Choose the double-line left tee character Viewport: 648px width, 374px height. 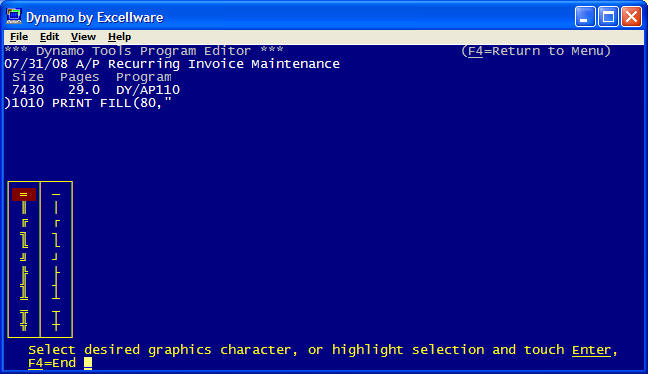tap(24, 273)
